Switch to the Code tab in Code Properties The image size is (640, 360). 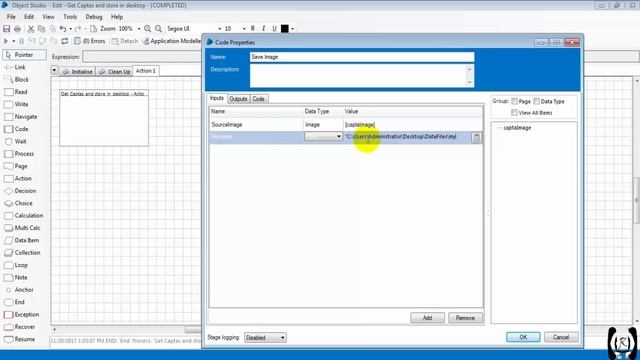pos(258,99)
